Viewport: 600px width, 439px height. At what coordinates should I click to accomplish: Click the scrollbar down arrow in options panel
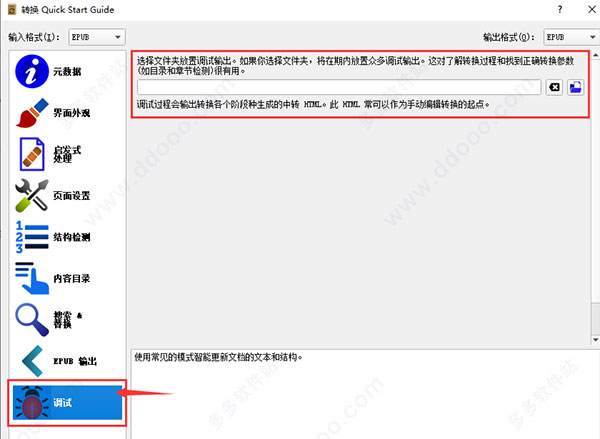click(x=595, y=339)
